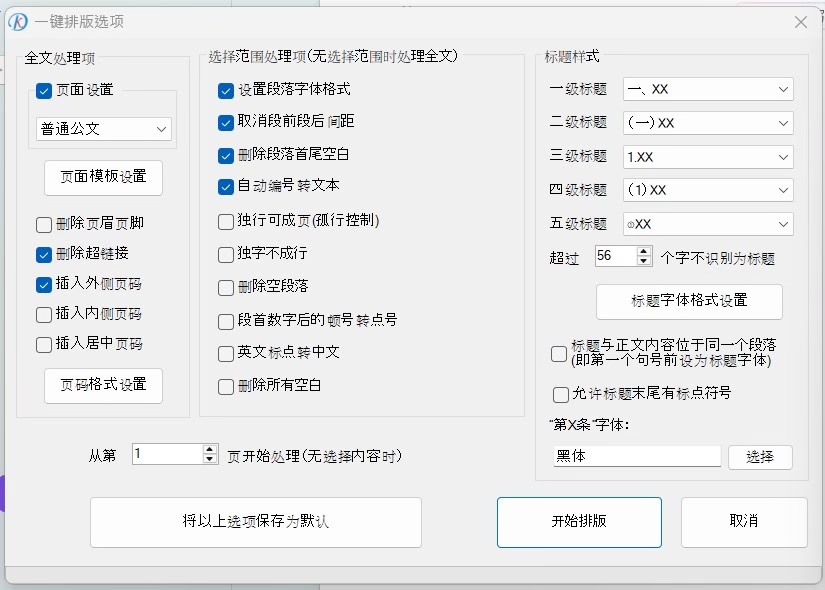Enable 插入居中页码 checkbox
Image resolution: width=825 pixels, height=590 pixels.
pyautogui.click(x=44, y=344)
